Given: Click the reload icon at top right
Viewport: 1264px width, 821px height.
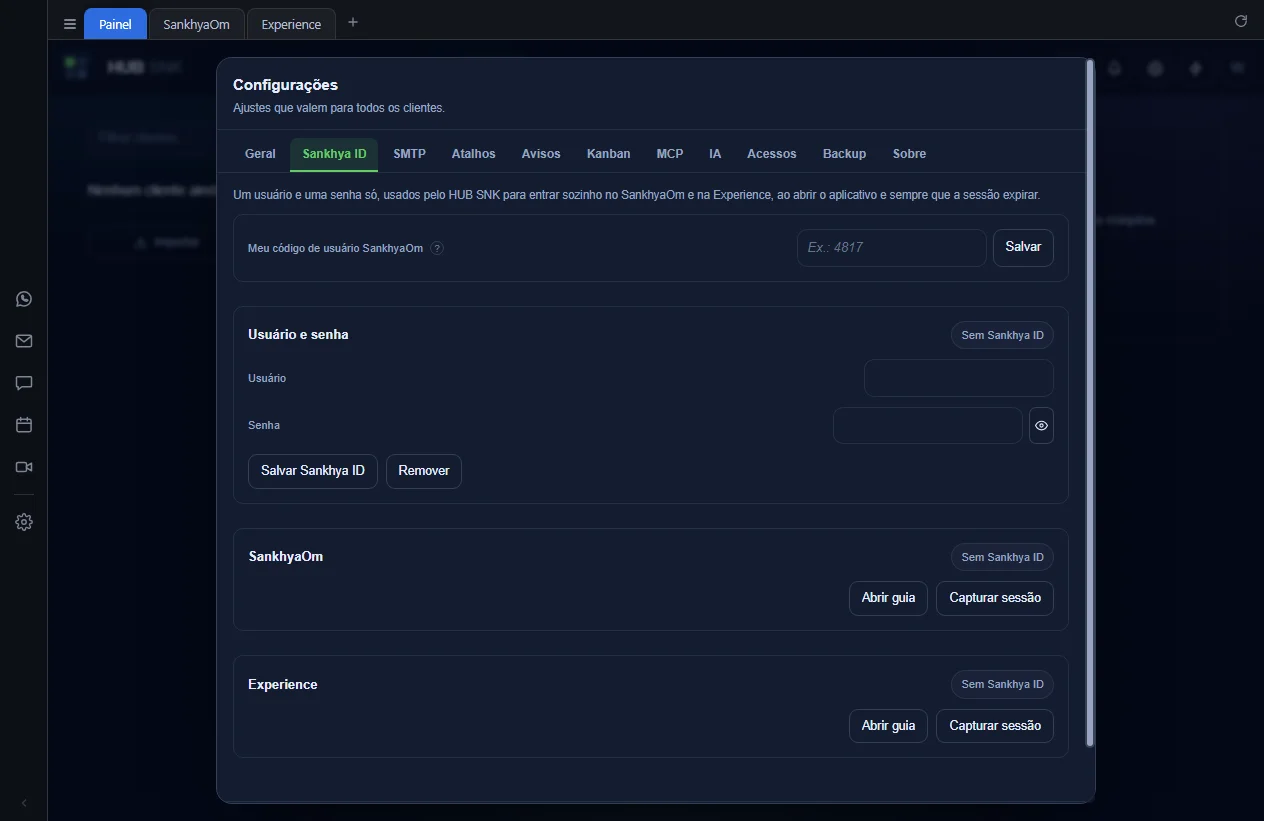Looking at the screenshot, I should pyautogui.click(x=1241, y=21).
